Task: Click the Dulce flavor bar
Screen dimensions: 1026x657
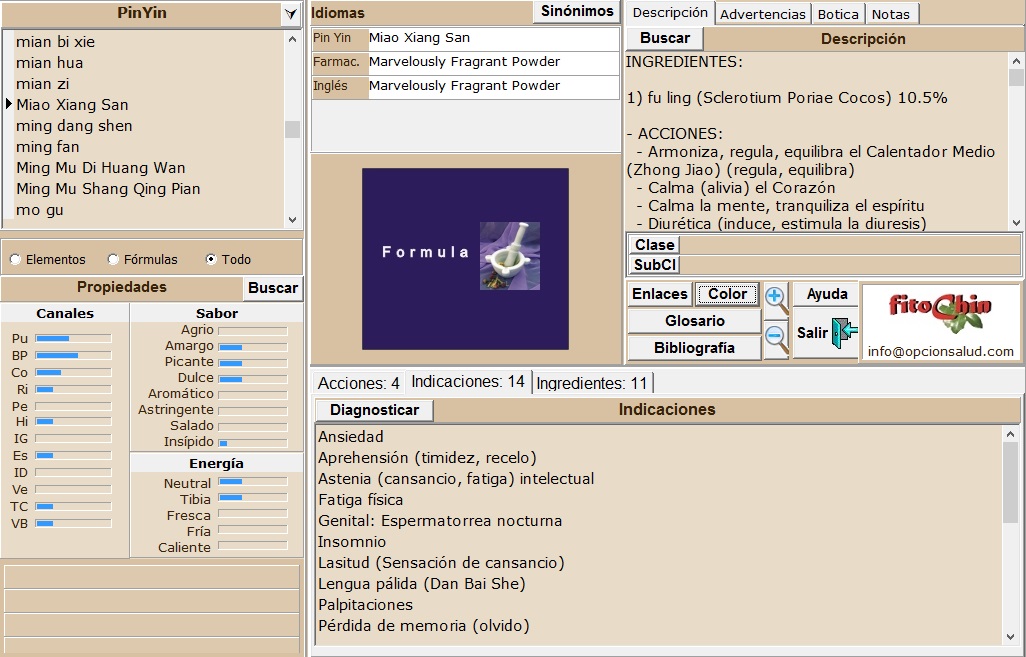Action: 253,379
